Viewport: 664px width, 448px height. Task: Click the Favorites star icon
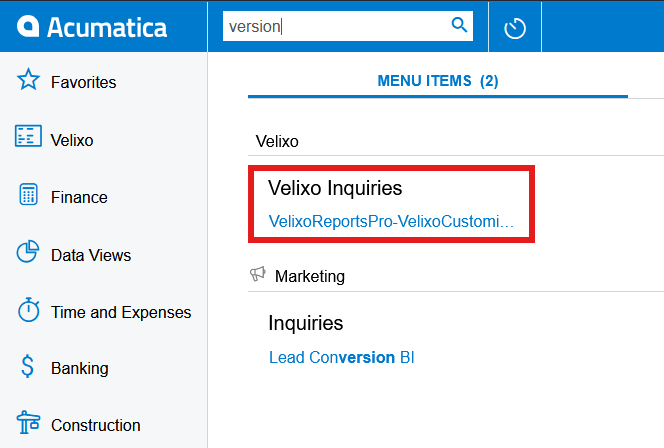(28, 81)
